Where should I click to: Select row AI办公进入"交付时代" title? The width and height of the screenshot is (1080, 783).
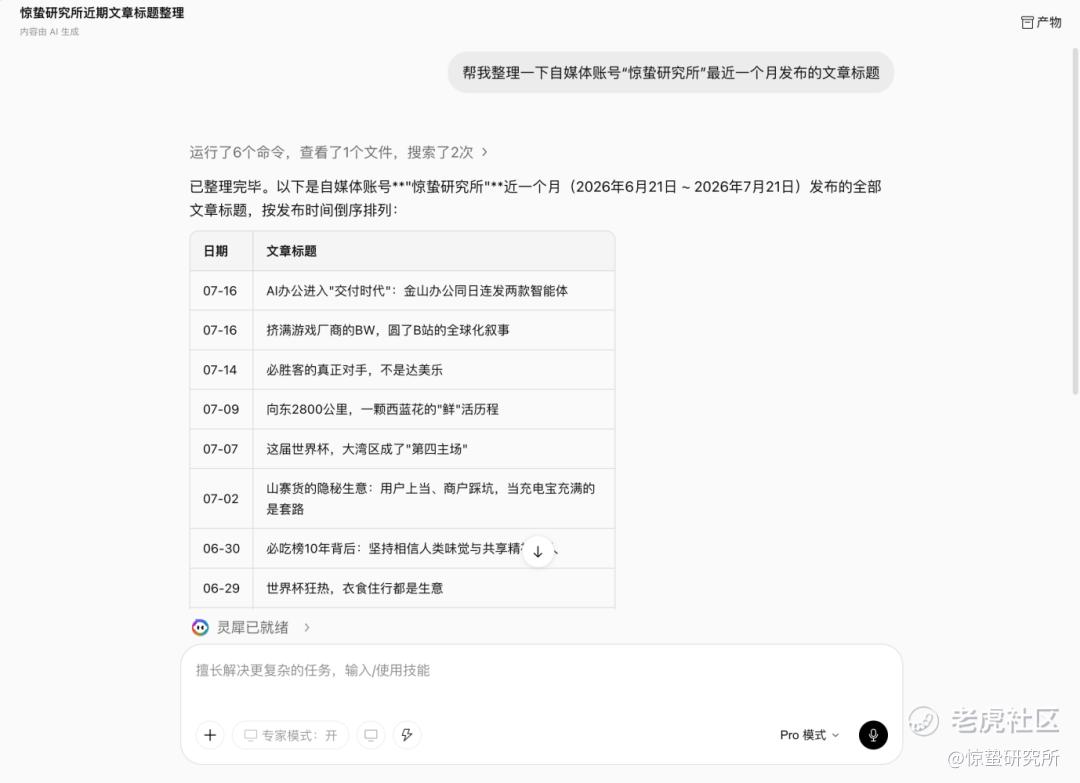[417, 291]
